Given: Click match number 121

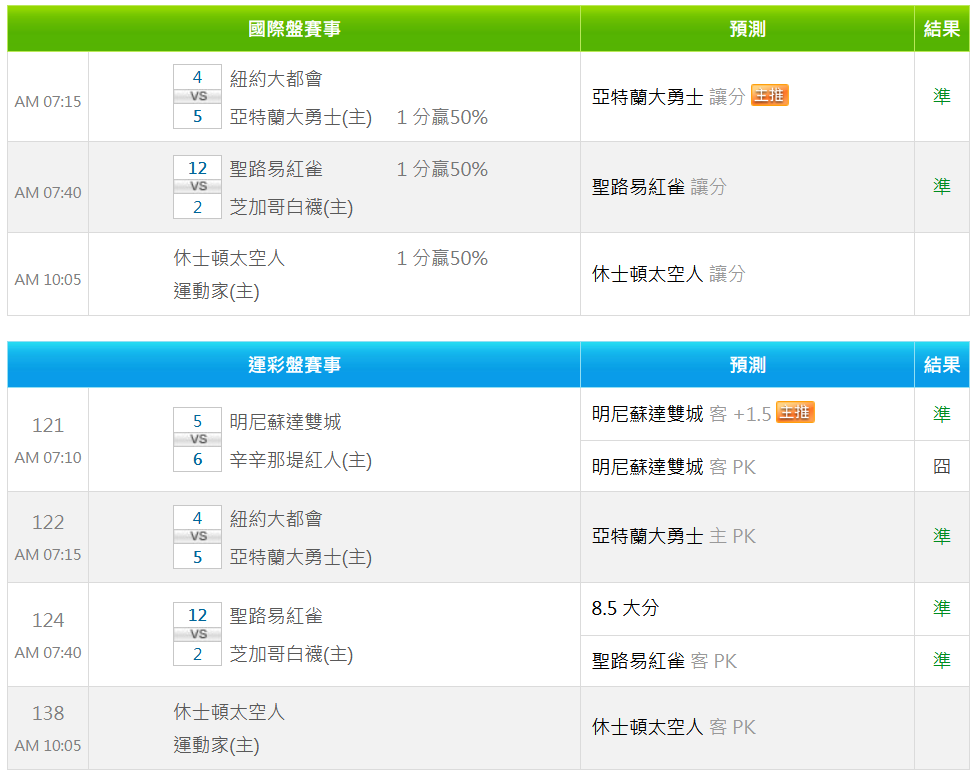Looking at the screenshot, I should (x=48, y=426).
